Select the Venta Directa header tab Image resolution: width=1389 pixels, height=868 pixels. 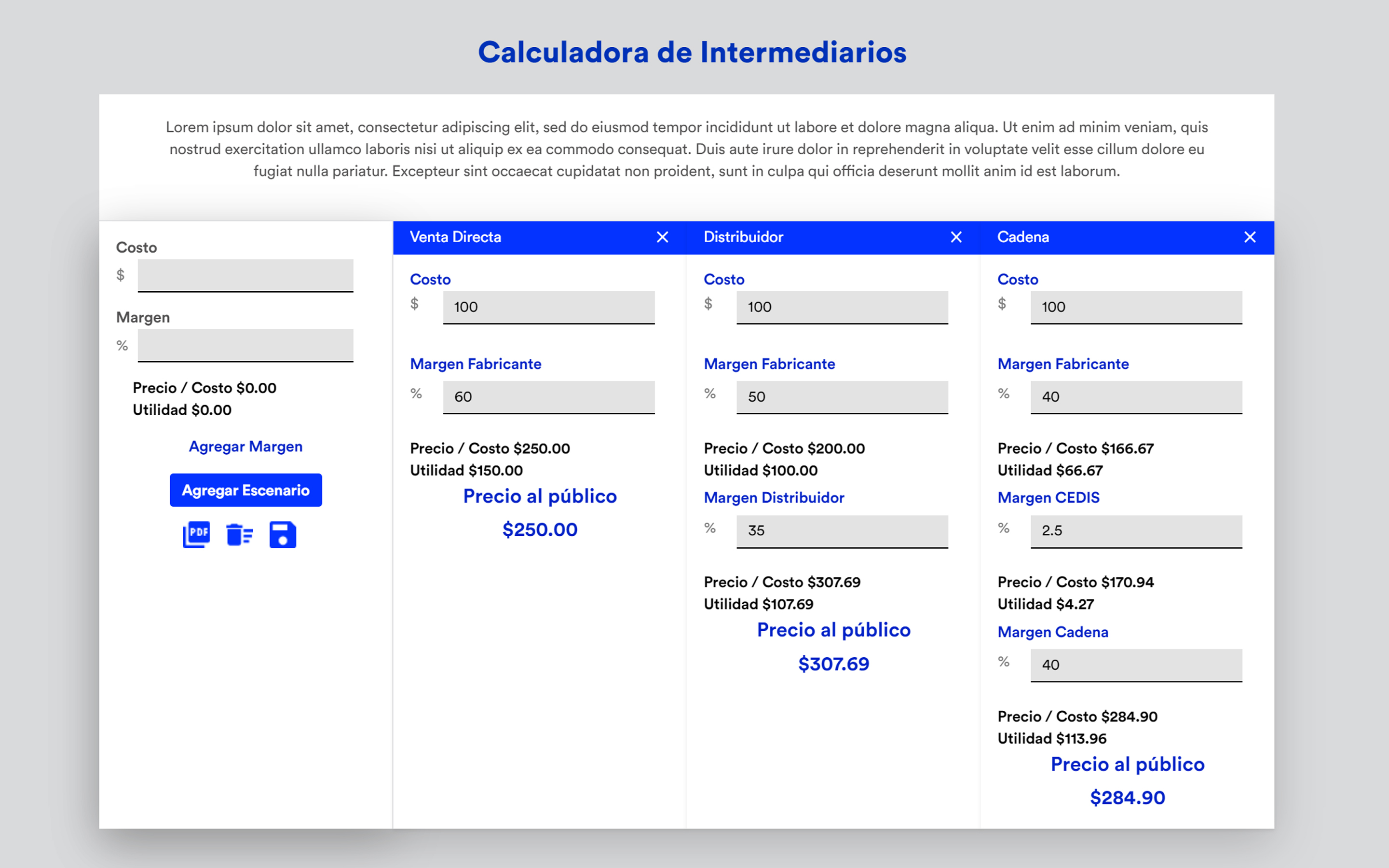(540, 238)
